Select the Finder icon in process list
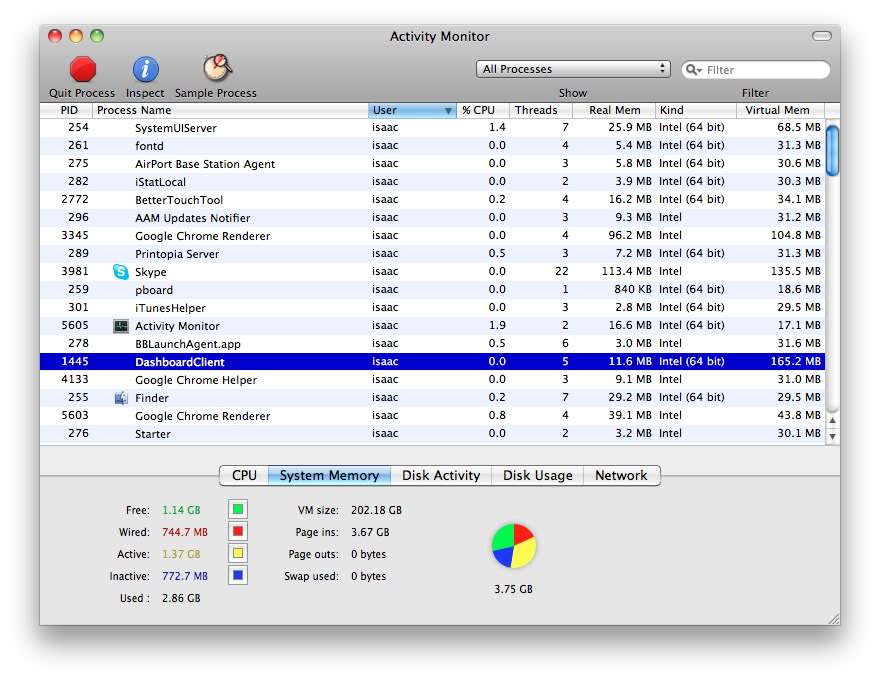Screen dimensions: 880x680 [x=121, y=398]
